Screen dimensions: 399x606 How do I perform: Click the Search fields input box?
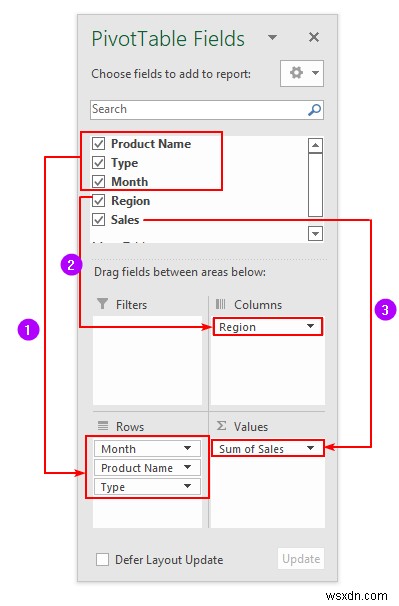206,110
